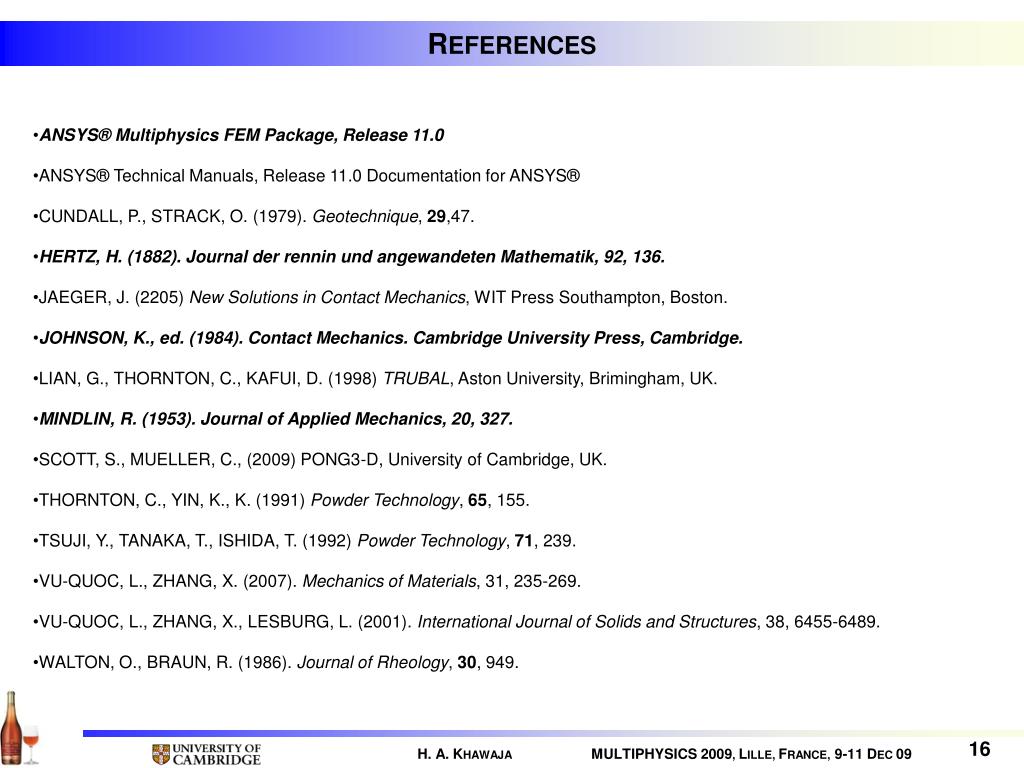Select the JAEGER New Solutions in Contact Mechanics line
This screenshot has width=1024, height=768.
click(380, 297)
